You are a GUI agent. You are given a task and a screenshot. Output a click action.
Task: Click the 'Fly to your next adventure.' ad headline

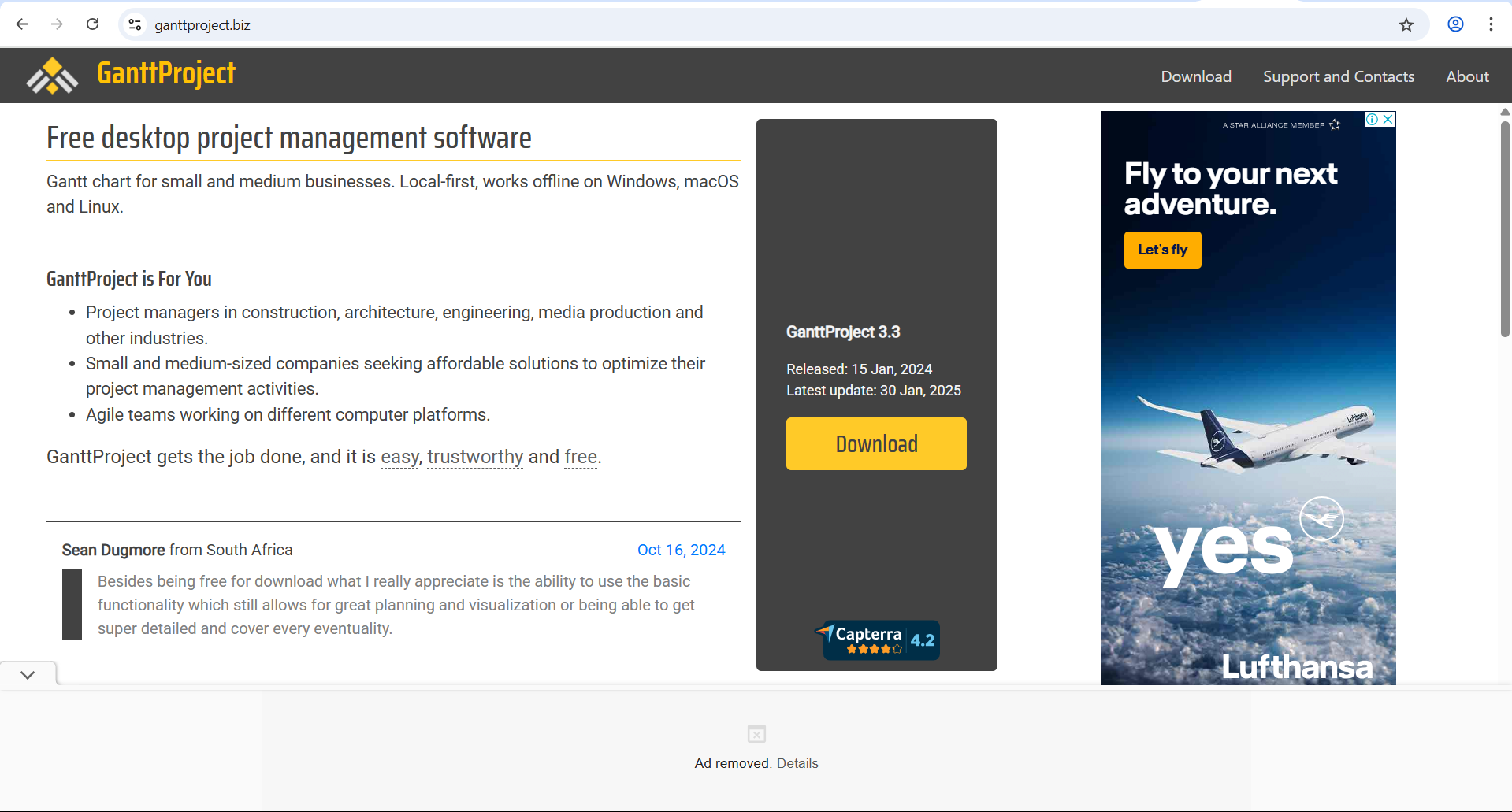pos(1230,188)
